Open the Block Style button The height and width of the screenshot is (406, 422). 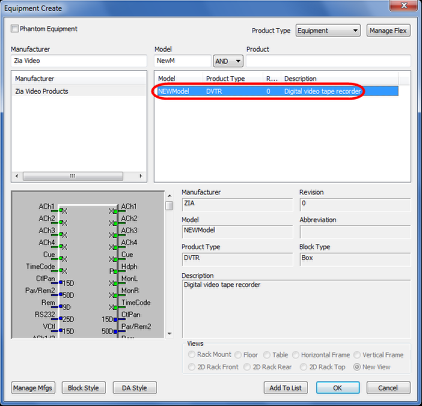pyautogui.click(x=84, y=388)
